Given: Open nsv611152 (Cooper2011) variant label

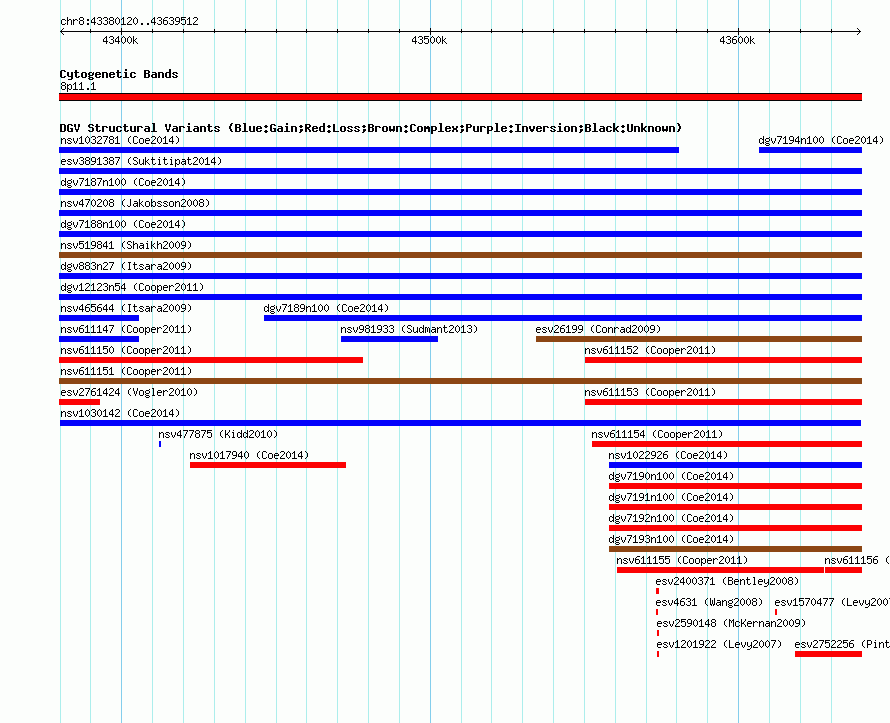Looking at the screenshot, I should 650,350.
